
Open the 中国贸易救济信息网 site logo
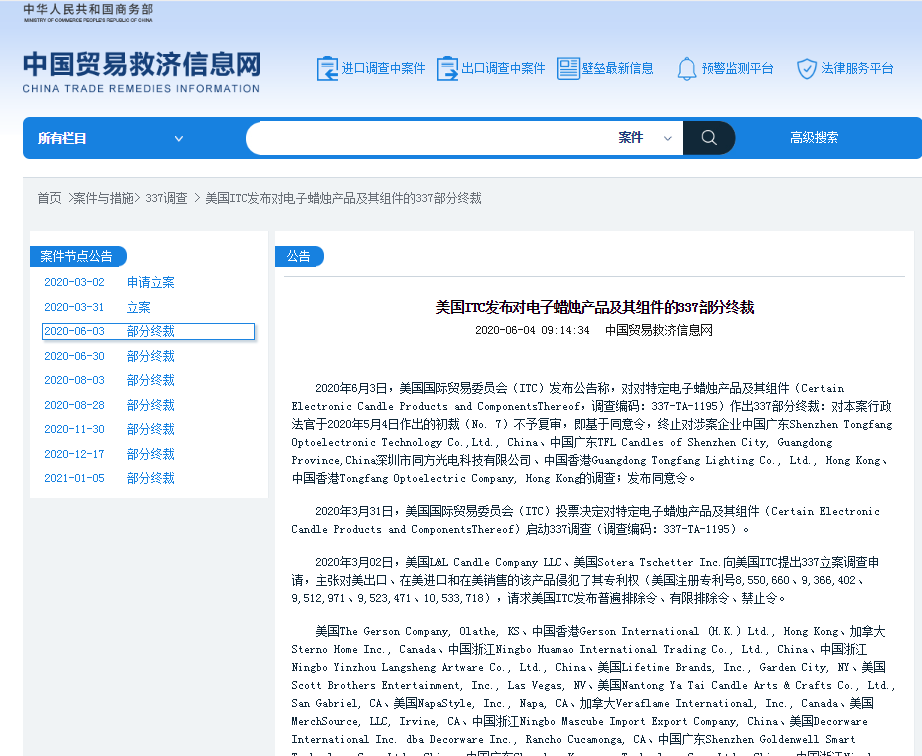(x=141, y=72)
